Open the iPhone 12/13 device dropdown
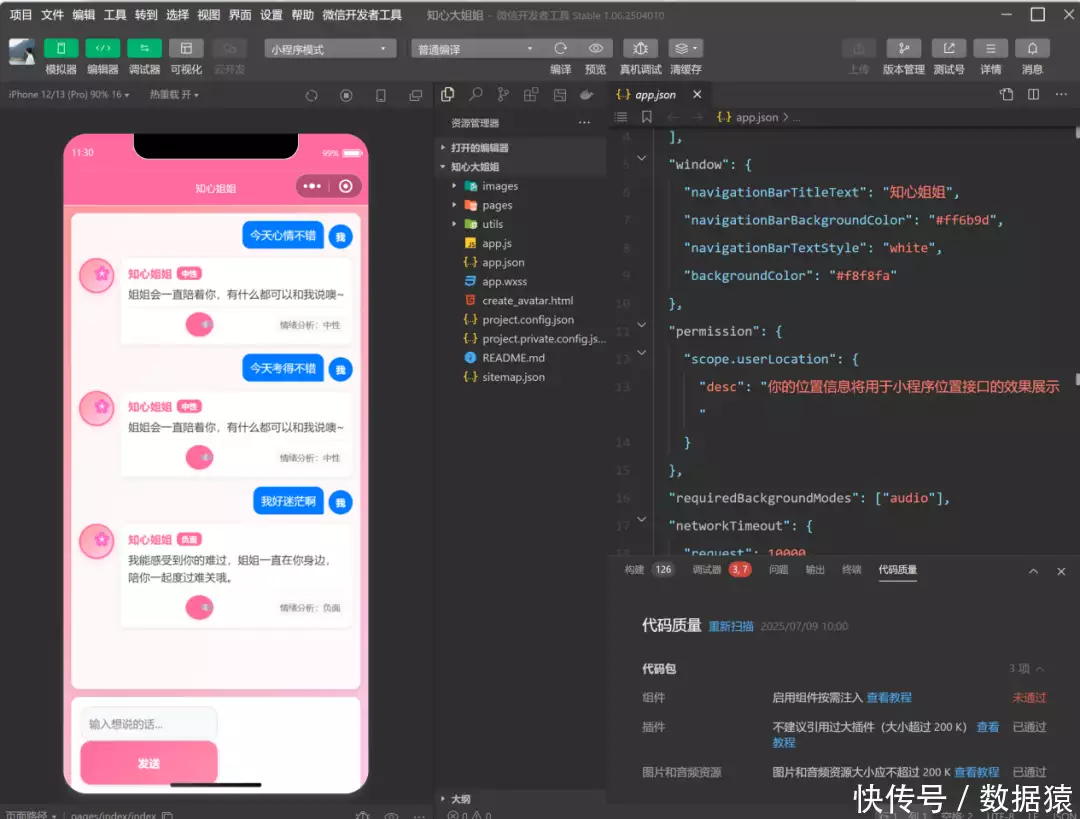 tap(68, 94)
